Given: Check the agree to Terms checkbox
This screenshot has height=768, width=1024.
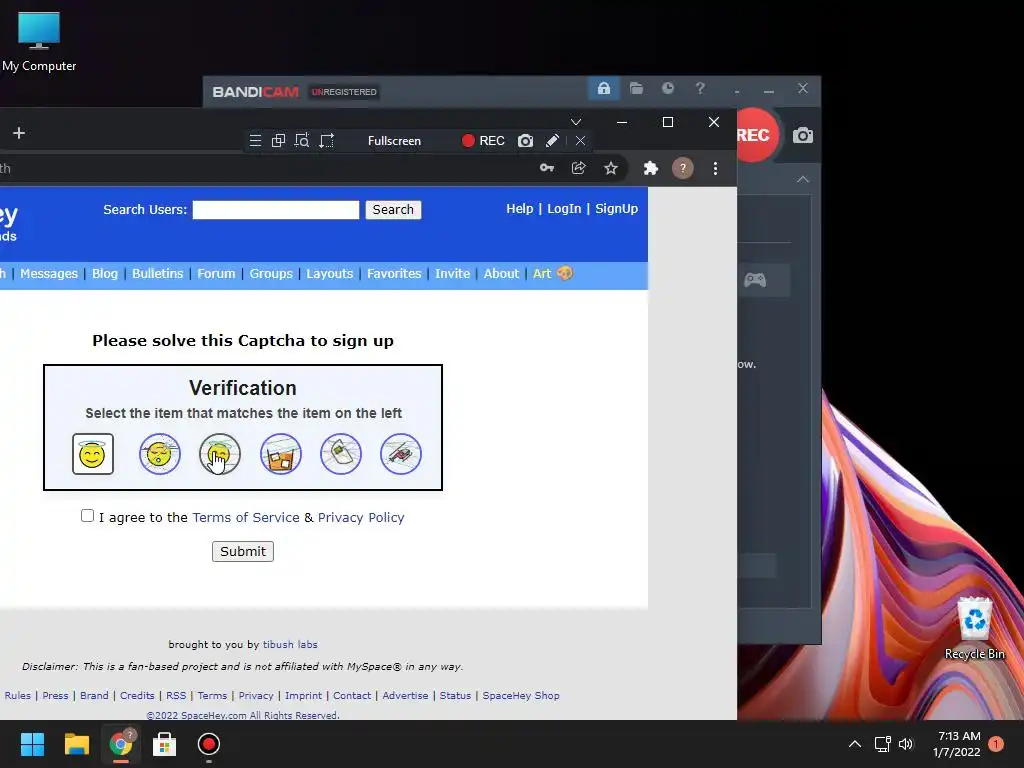Looking at the screenshot, I should pos(88,516).
